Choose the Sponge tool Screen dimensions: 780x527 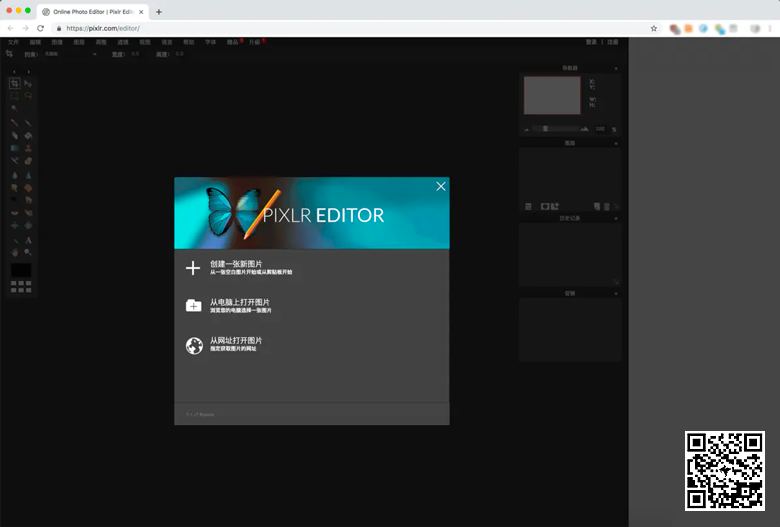pos(28,188)
